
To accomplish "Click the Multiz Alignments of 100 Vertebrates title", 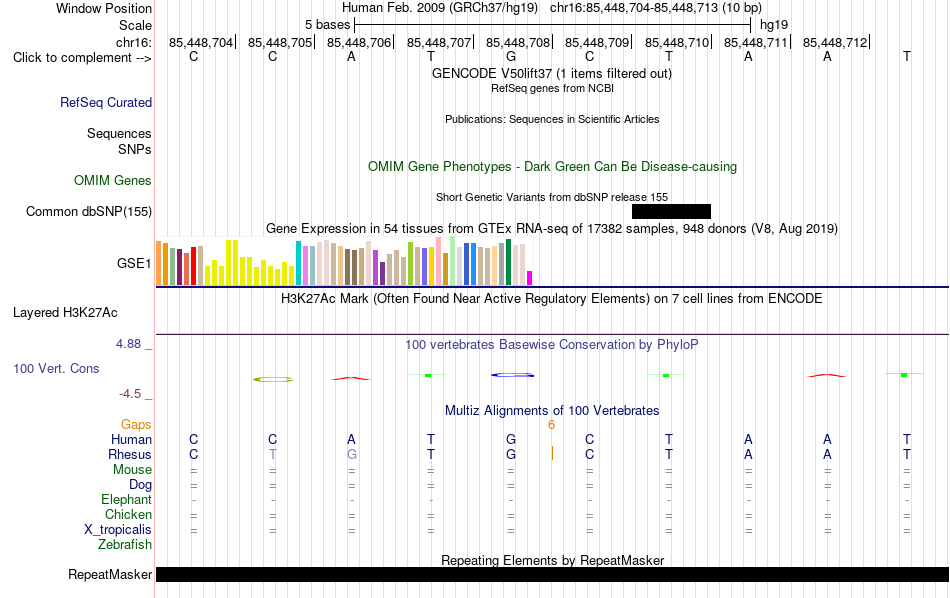I will click(552, 410).
